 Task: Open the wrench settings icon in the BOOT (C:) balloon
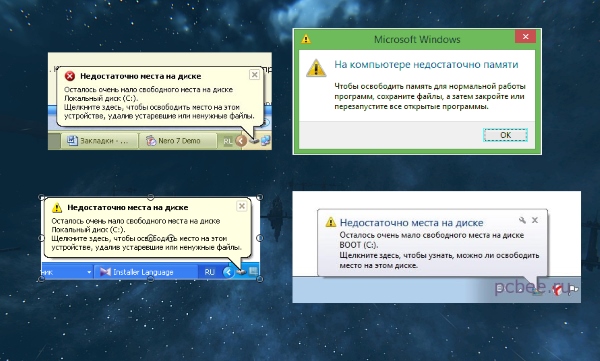tap(522, 220)
